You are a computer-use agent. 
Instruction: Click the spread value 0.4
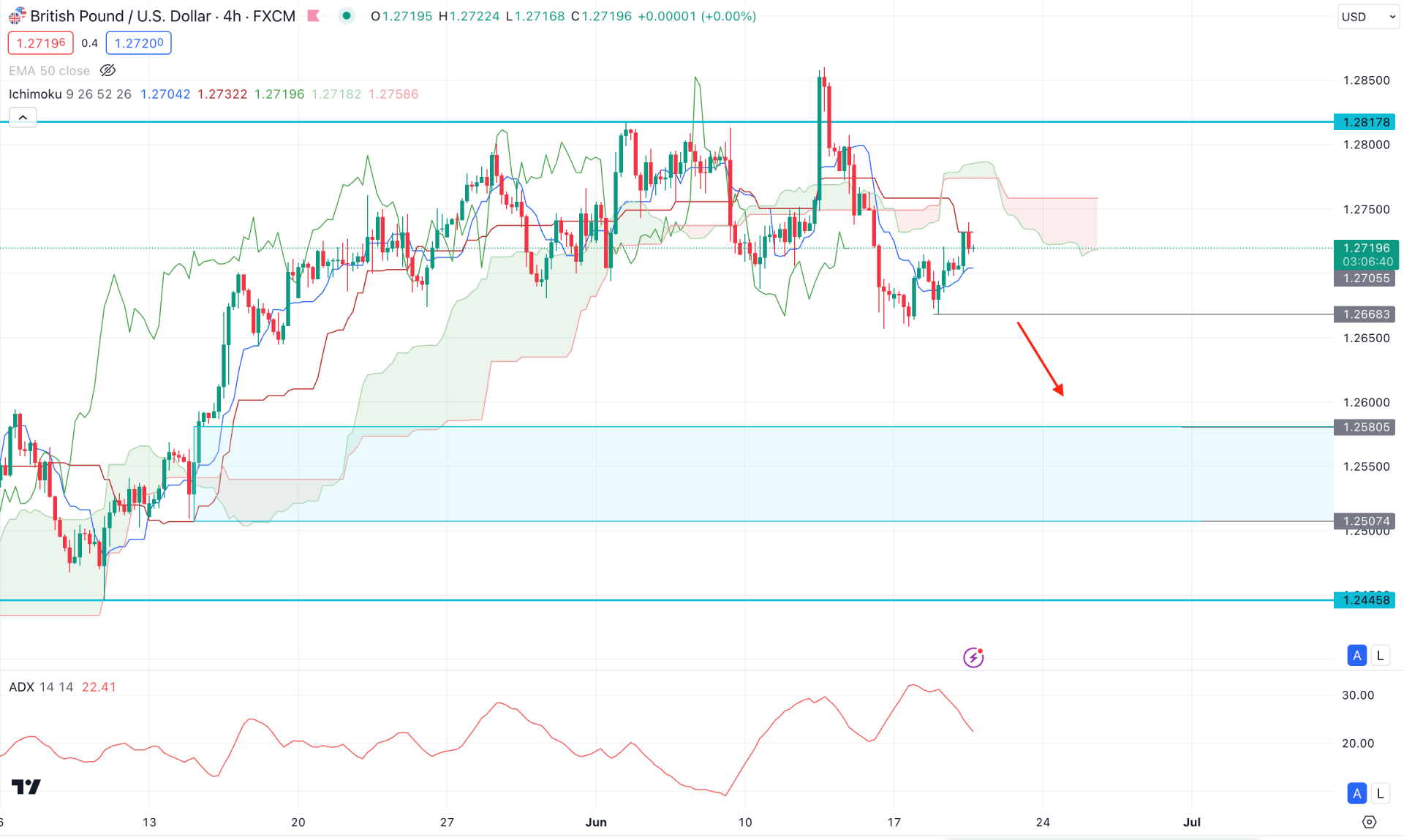click(x=89, y=43)
